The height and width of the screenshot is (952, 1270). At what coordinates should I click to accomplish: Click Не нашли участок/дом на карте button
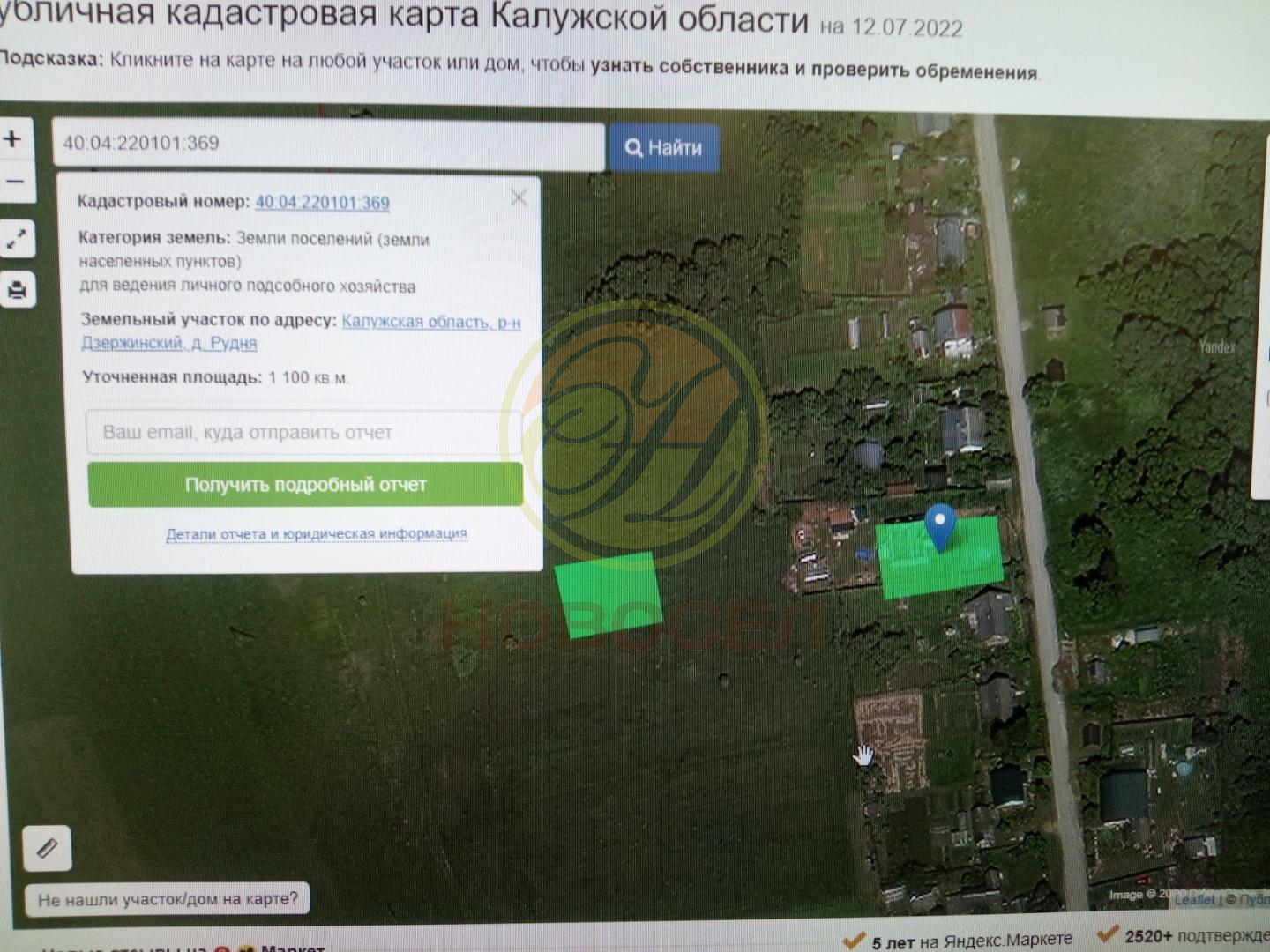168,899
